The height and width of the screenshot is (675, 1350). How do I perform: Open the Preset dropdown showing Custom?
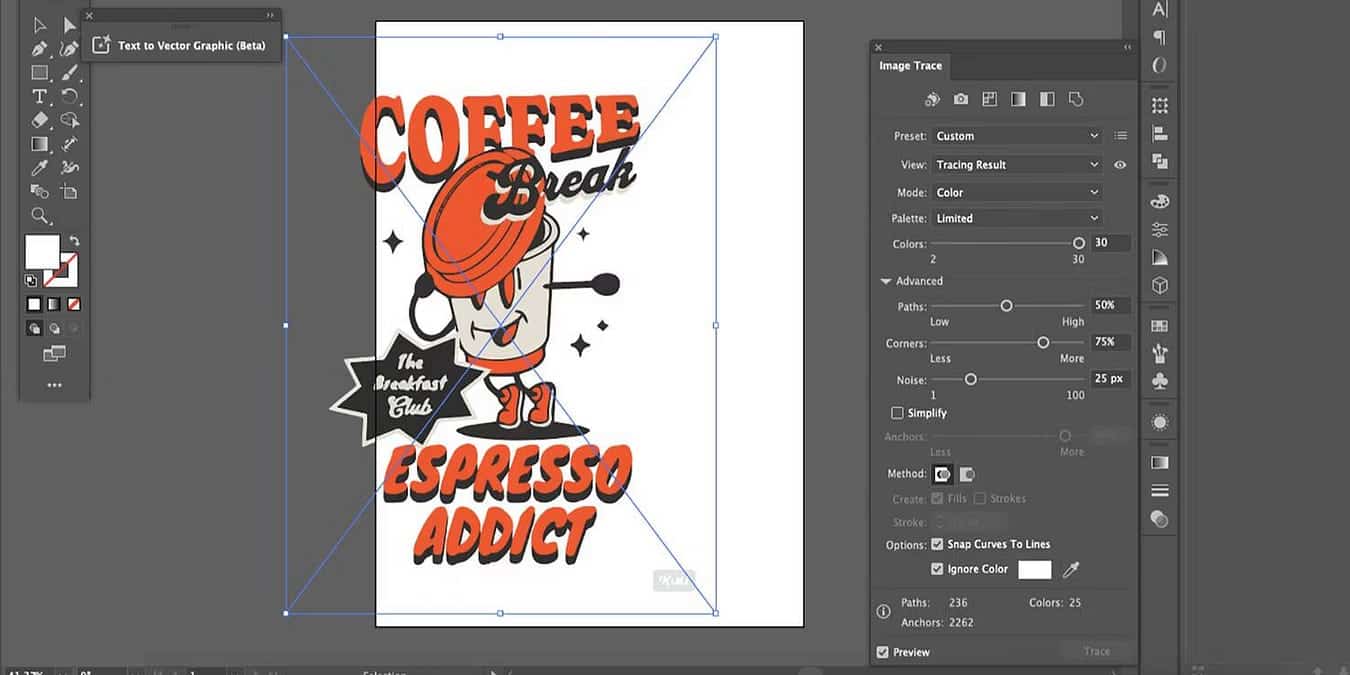pyautogui.click(x=1016, y=136)
